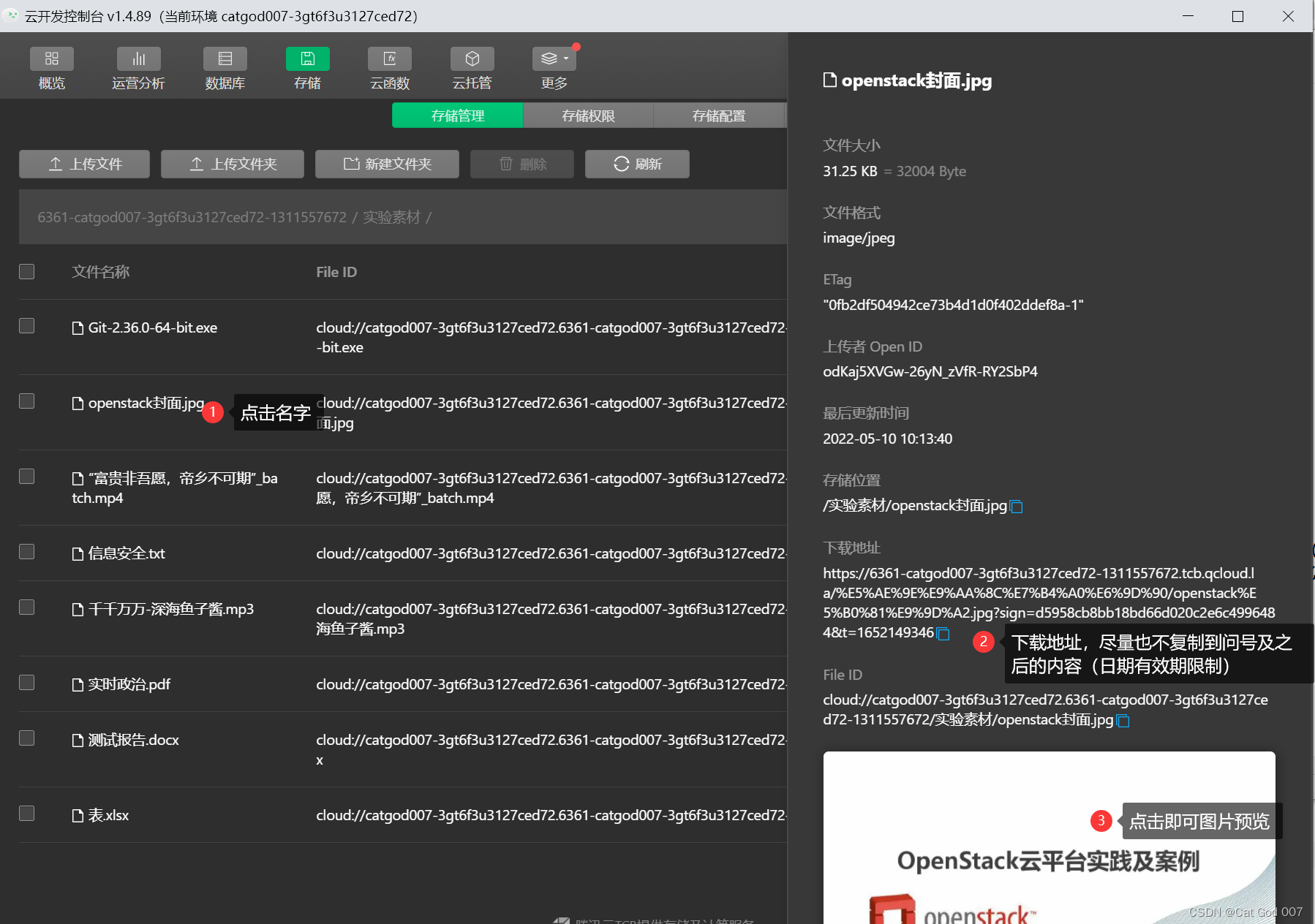Expand the 更多 more menu
Screen dimensions: 1315x924
point(554,69)
